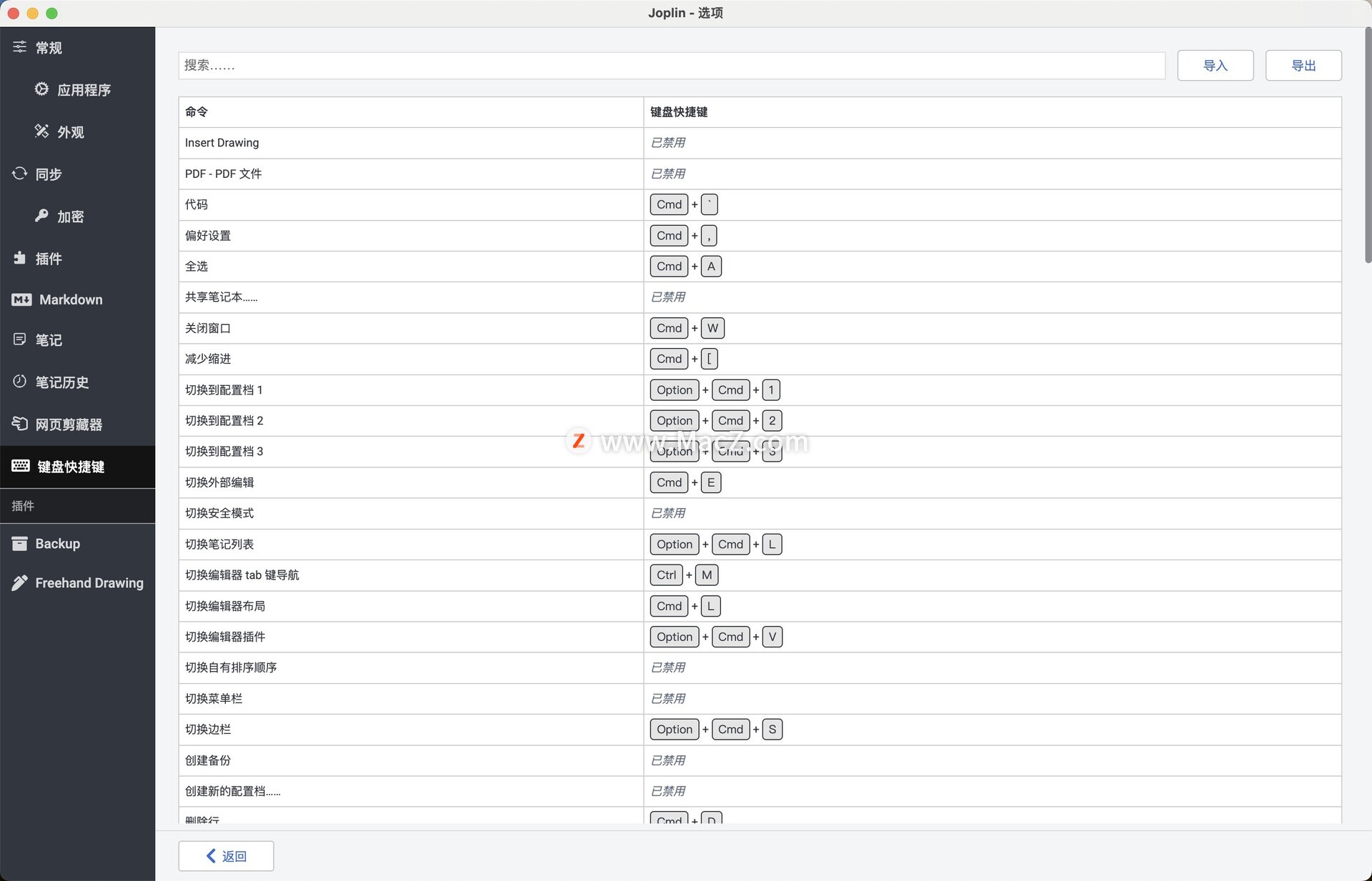The height and width of the screenshot is (881, 1372).
Task: Open the 笔记历史 settings section
Action: coord(77,382)
